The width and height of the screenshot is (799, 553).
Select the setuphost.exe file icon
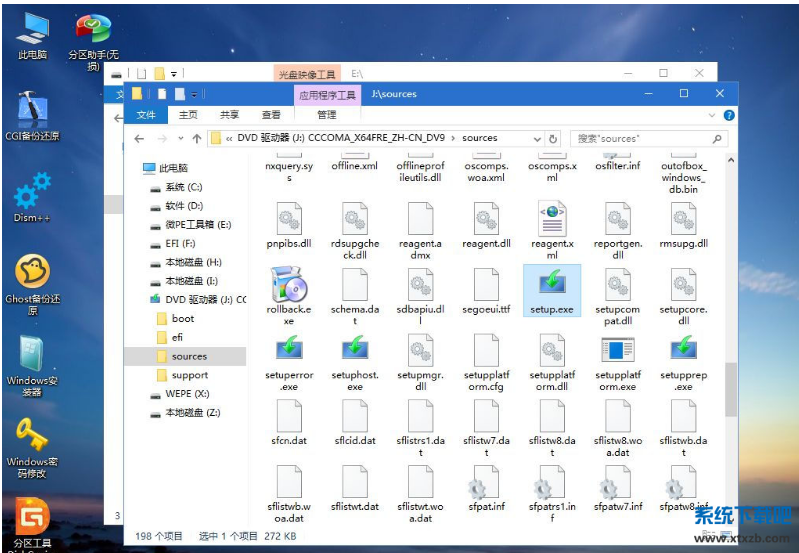point(355,349)
